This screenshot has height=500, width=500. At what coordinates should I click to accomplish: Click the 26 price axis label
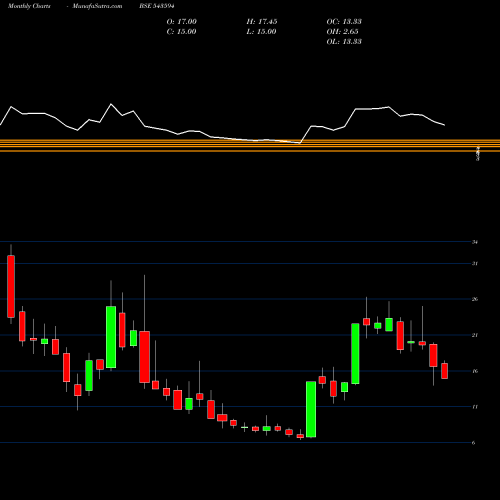point(475,299)
